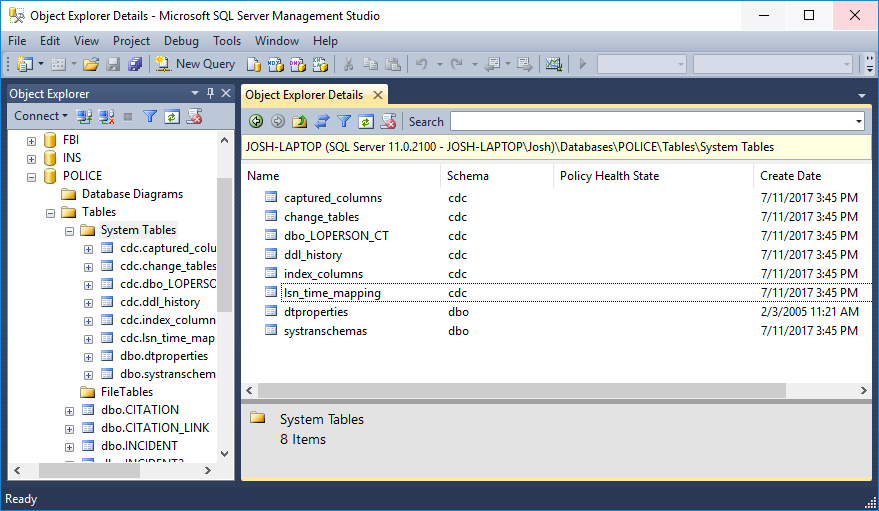The image size is (879, 511).
Task: Close the Object Explorer panel
Action: coord(226,93)
